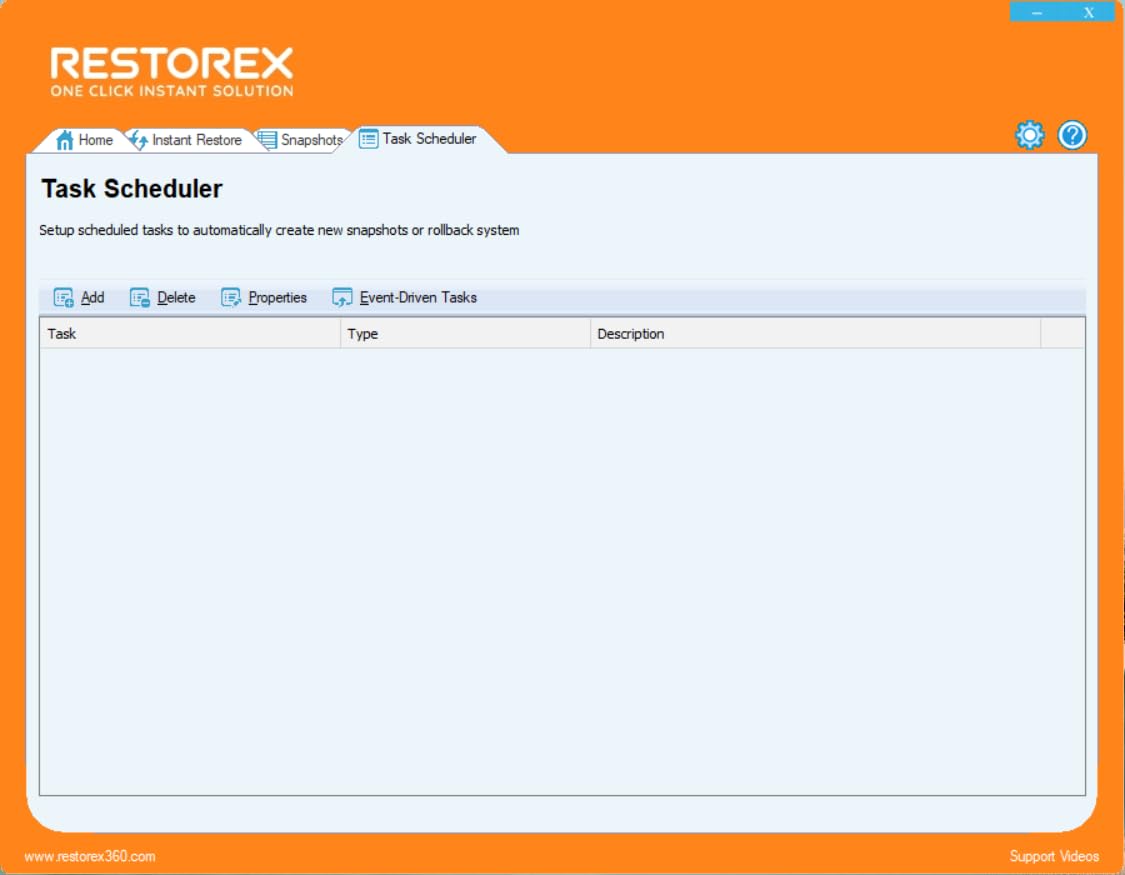Image resolution: width=1125 pixels, height=875 pixels.
Task: Open task Properties button label
Action: pyautogui.click(x=278, y=298)
